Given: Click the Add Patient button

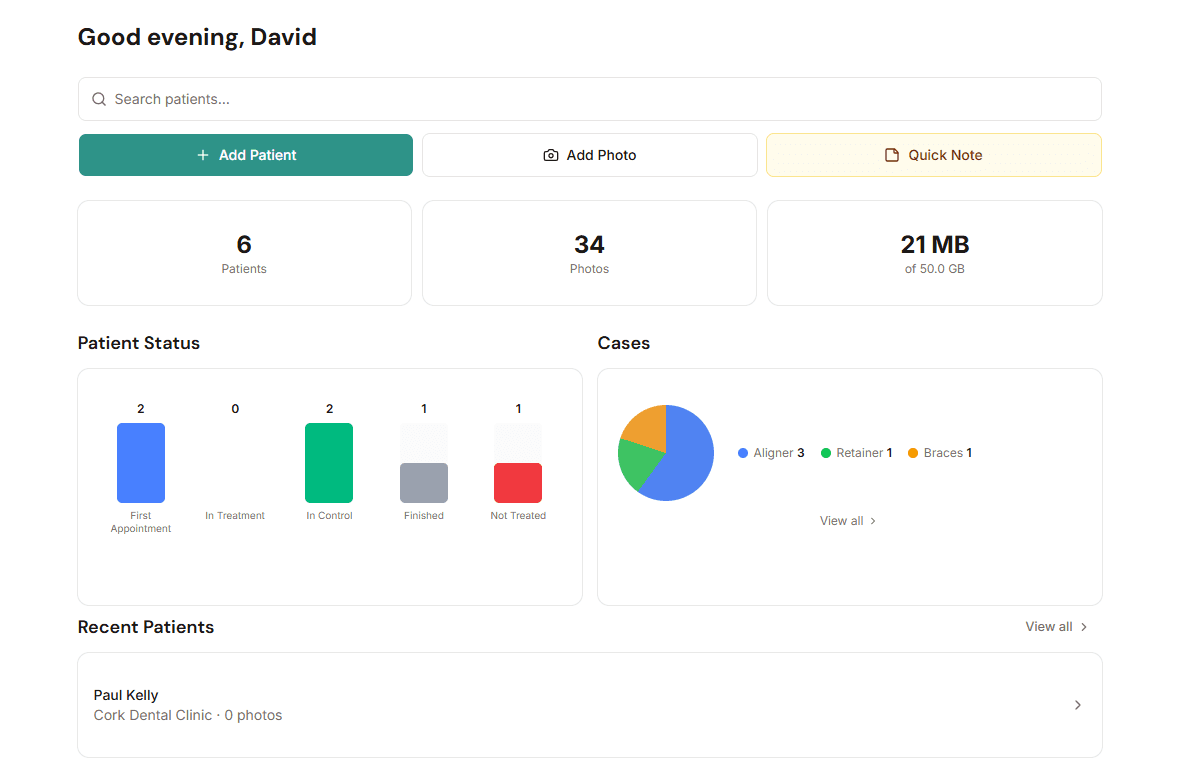Looking at the screenshot, I should click(x=246, y=155).
